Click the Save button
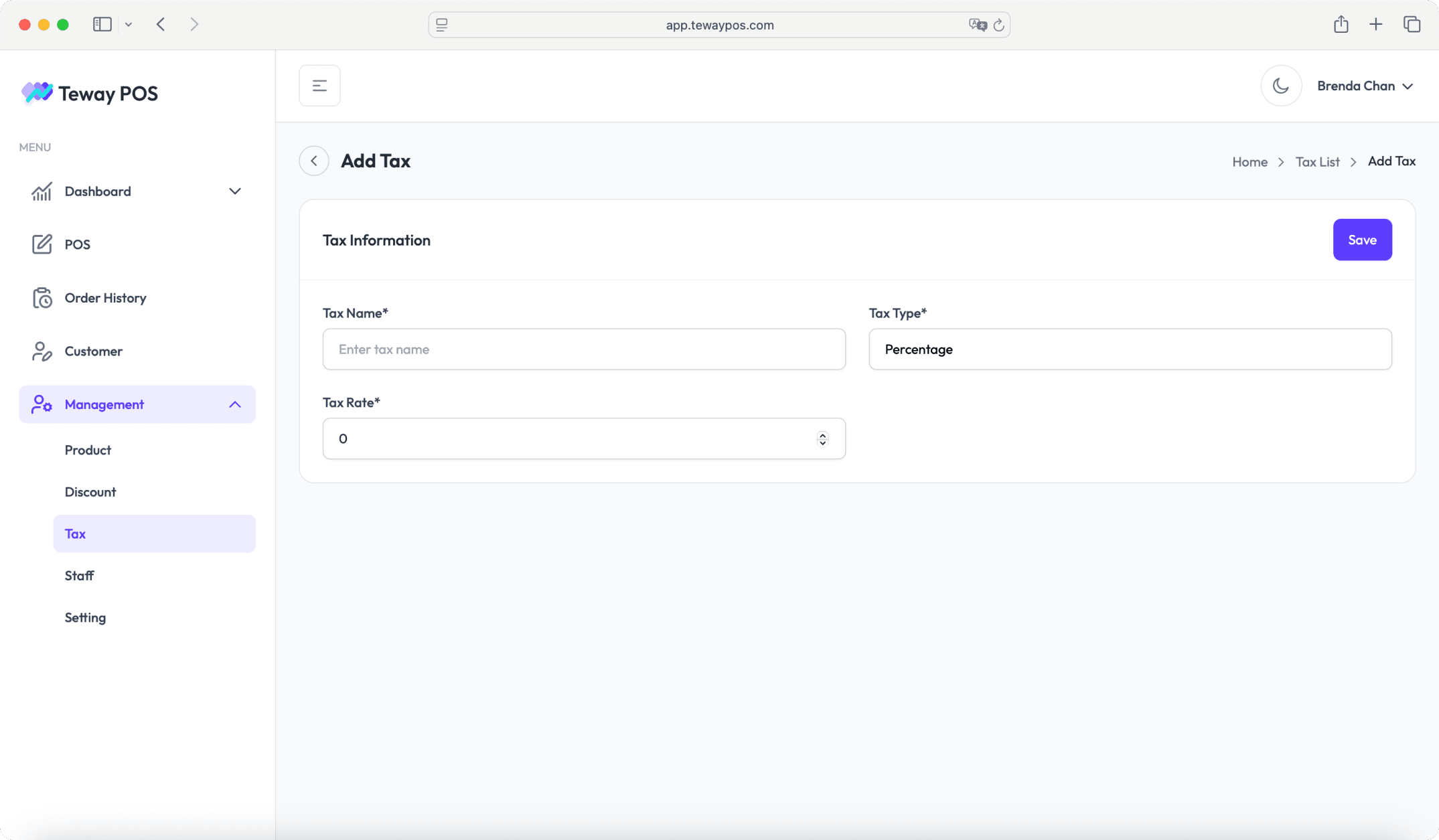Image resolution: width=1439 pixels, height=840 pixels. (x=1362, y=240)
